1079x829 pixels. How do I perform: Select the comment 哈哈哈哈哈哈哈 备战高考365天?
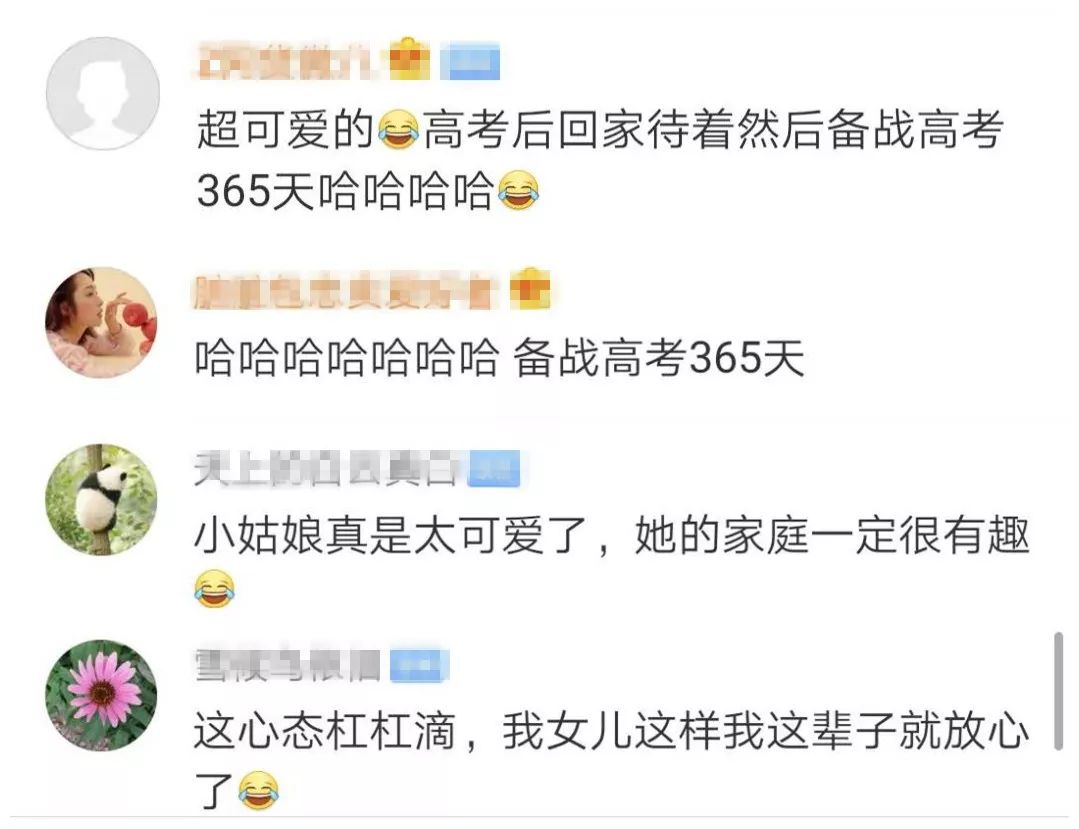click(x=500, y=358)
